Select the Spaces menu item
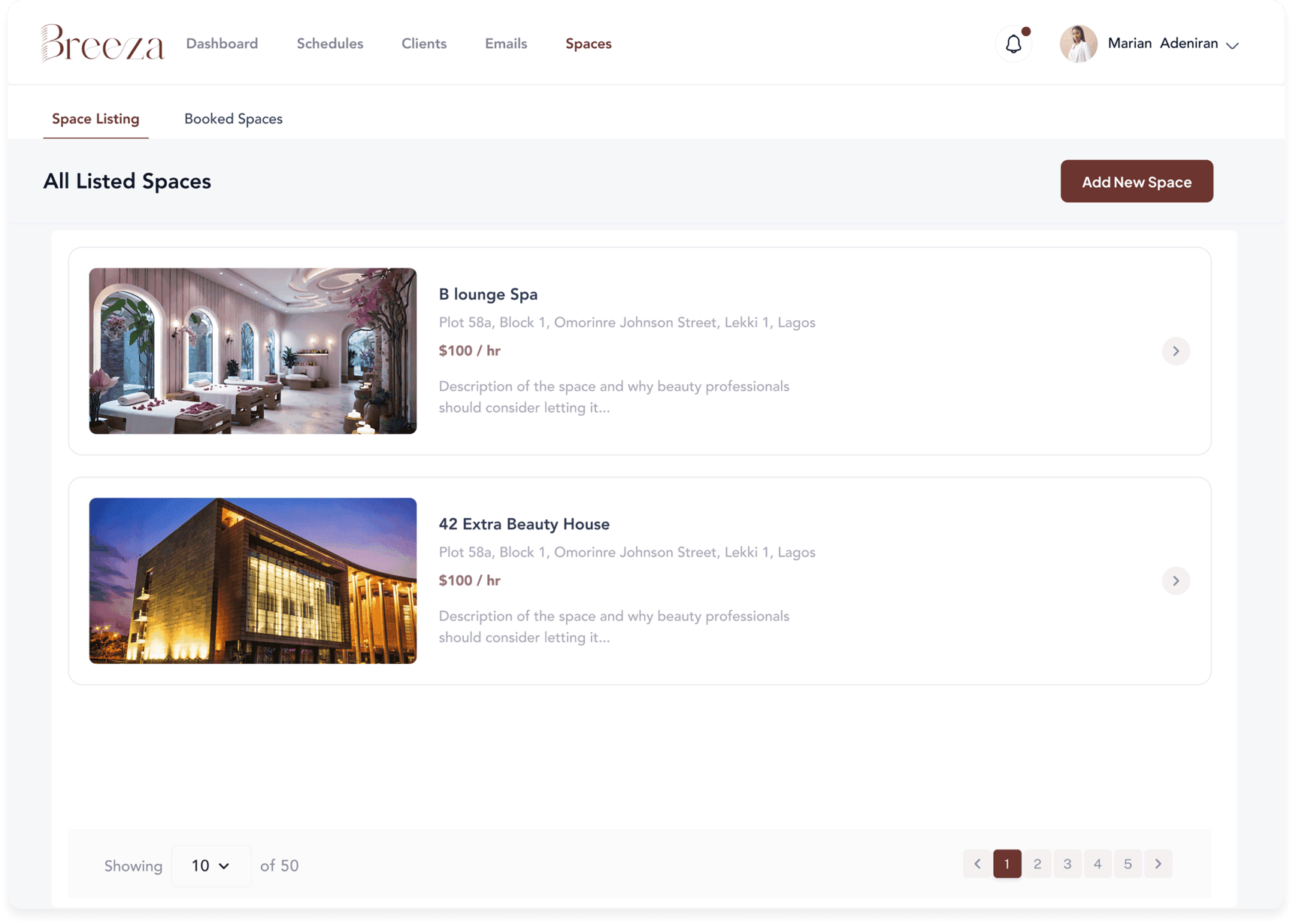This screenshot has width=1293, height=924. (589, 44)
